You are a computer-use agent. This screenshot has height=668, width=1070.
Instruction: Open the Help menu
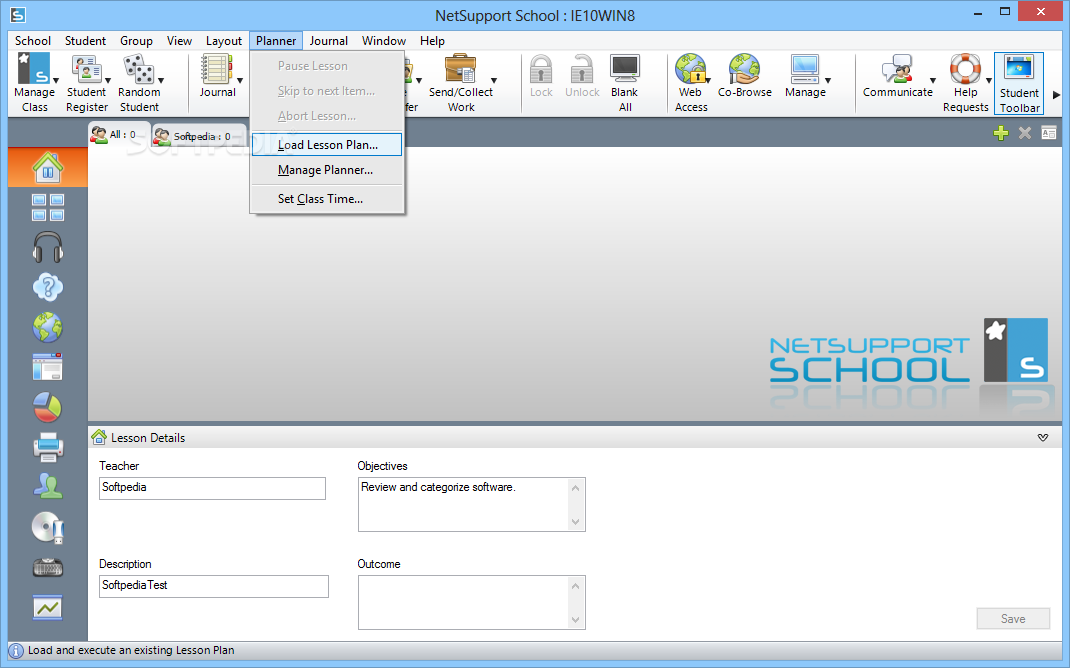(432, 41)
